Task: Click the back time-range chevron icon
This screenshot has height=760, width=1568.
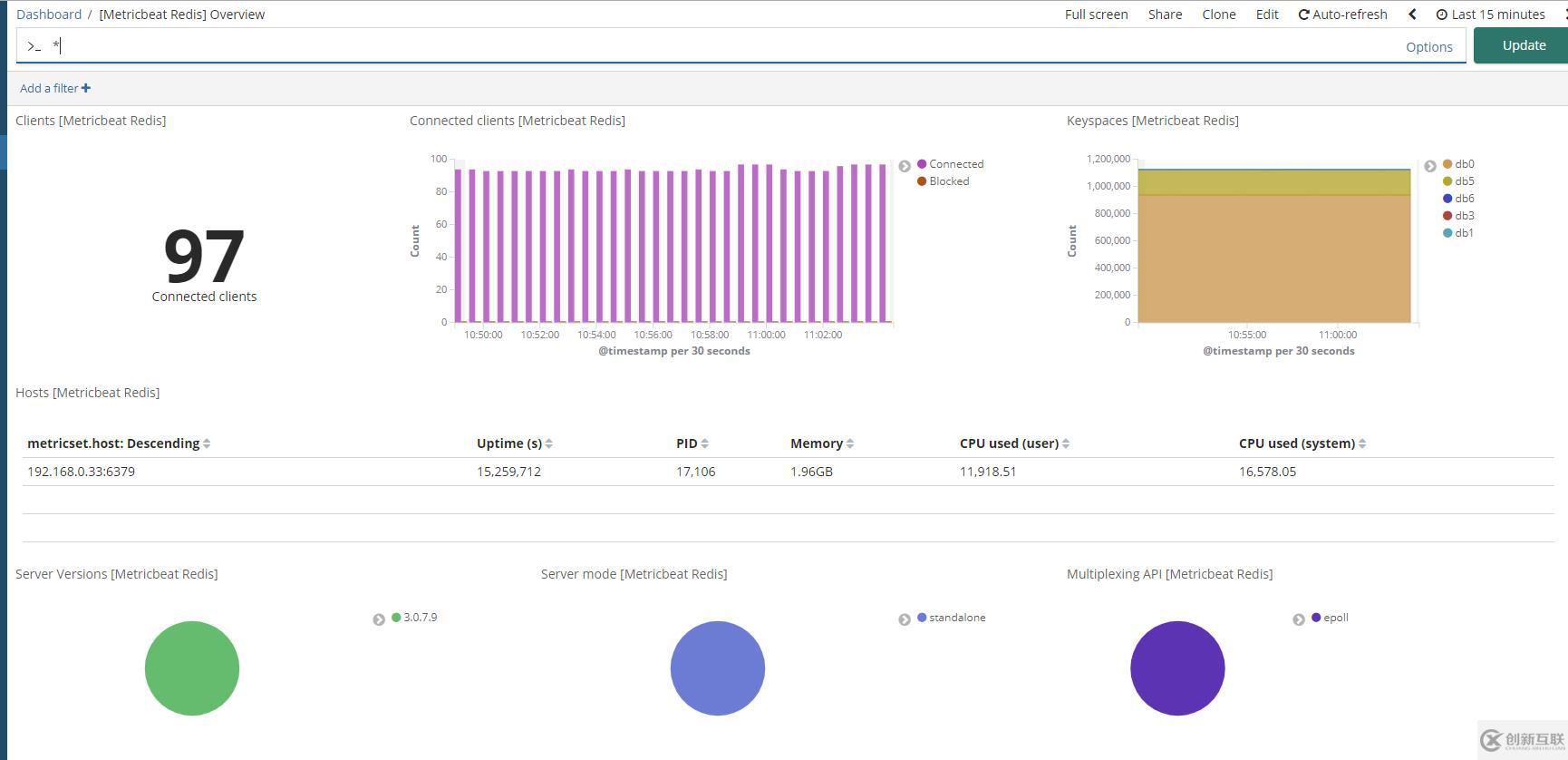Action: coord(1412,15)
